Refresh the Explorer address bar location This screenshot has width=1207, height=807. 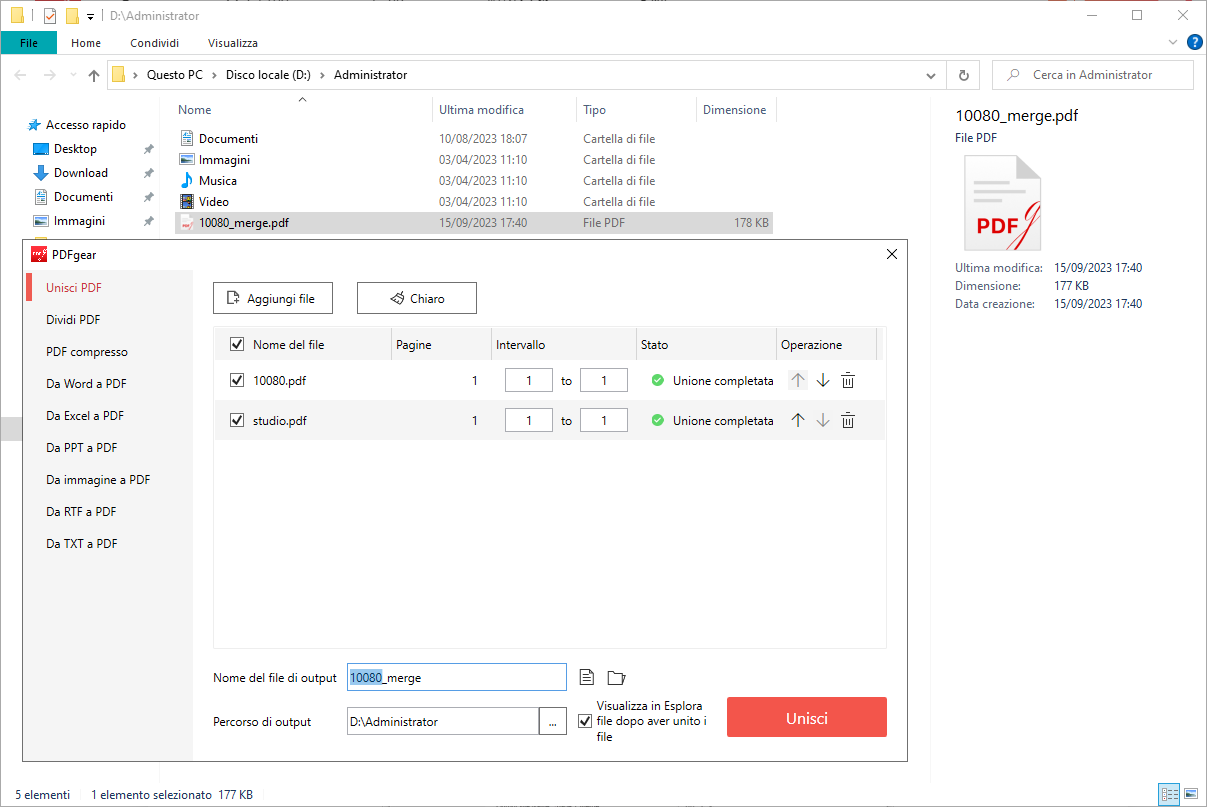coord(963,75)
